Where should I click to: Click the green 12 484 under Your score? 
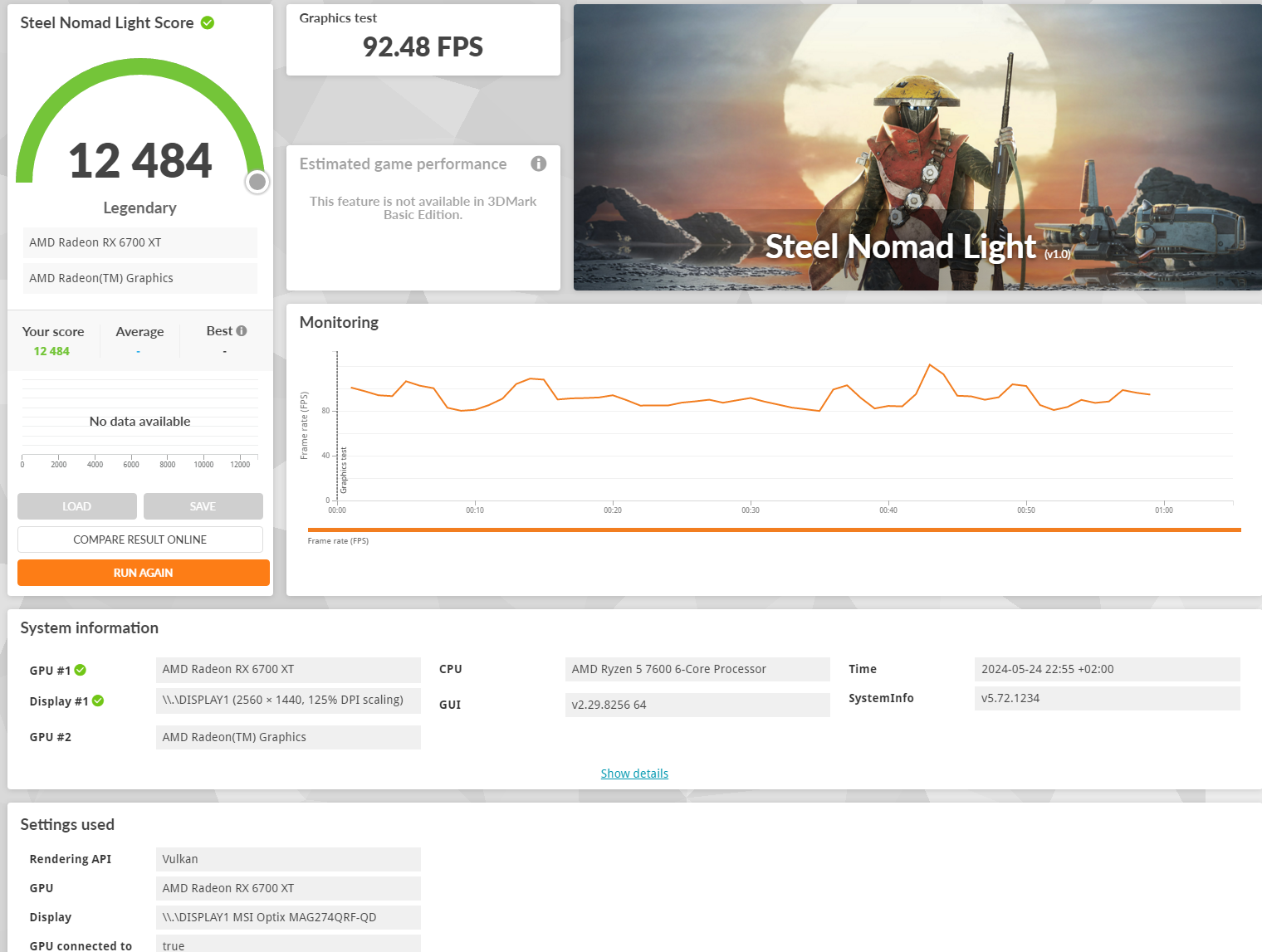click(x=51, y=351)
